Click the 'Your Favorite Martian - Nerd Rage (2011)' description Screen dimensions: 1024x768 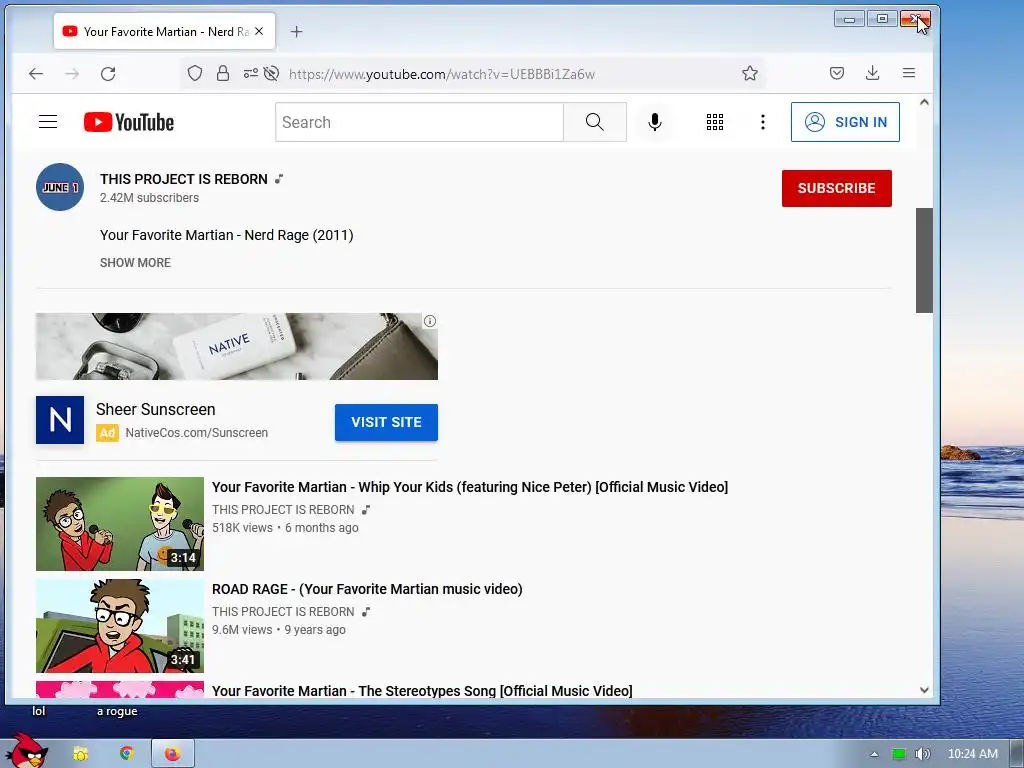click(227, 235)
